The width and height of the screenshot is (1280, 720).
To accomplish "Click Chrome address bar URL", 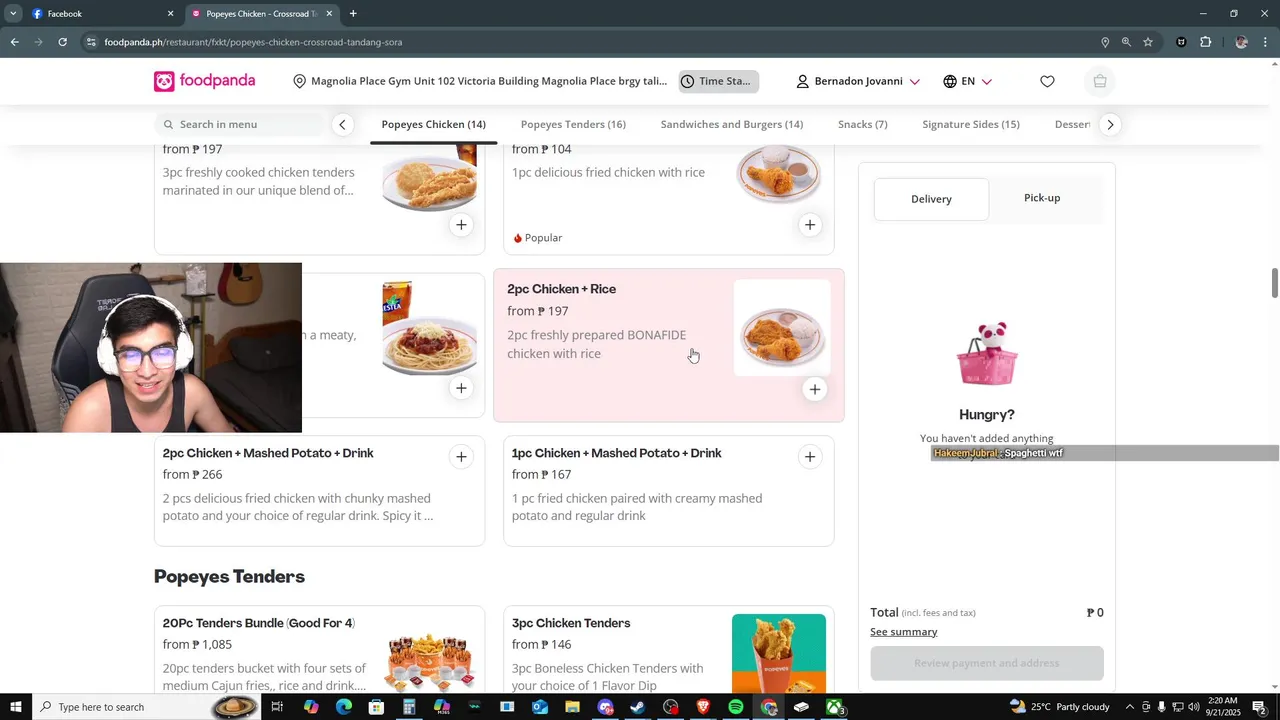I will click(253, 42).
